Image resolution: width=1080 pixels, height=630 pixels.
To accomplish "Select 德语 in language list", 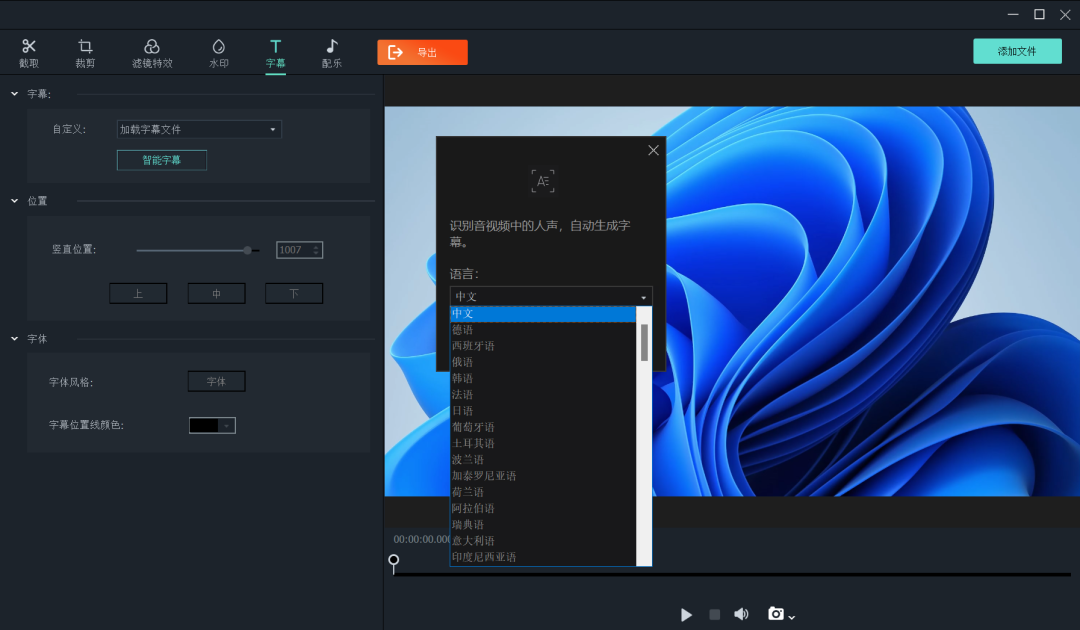I will click(543, 330).
